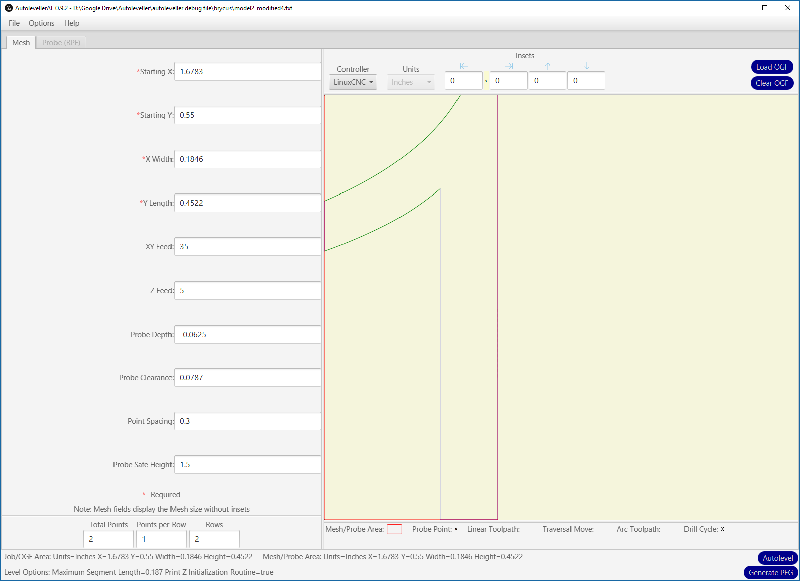Click the Starting X input field
800x581 pixels.
(247, 72)
